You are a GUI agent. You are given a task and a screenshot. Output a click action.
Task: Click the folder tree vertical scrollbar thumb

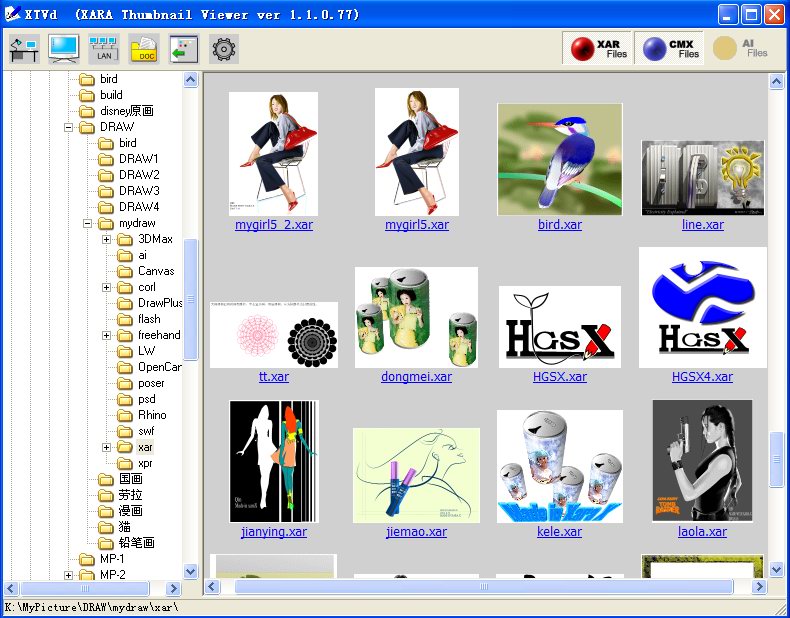(x=190, y=299)
